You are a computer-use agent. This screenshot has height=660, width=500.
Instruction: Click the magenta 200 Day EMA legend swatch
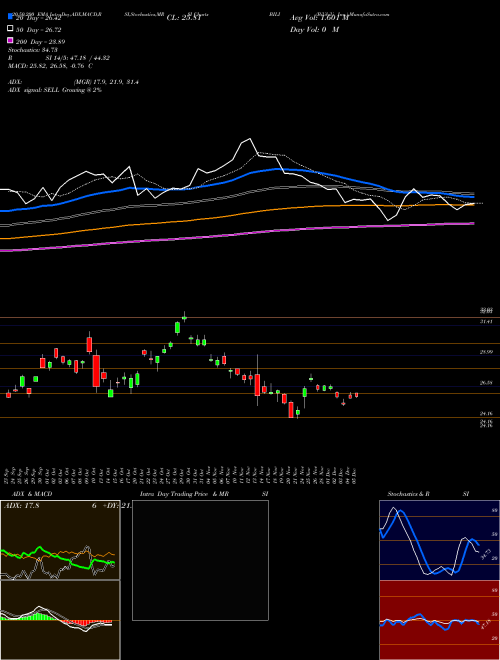coord(10,40)
